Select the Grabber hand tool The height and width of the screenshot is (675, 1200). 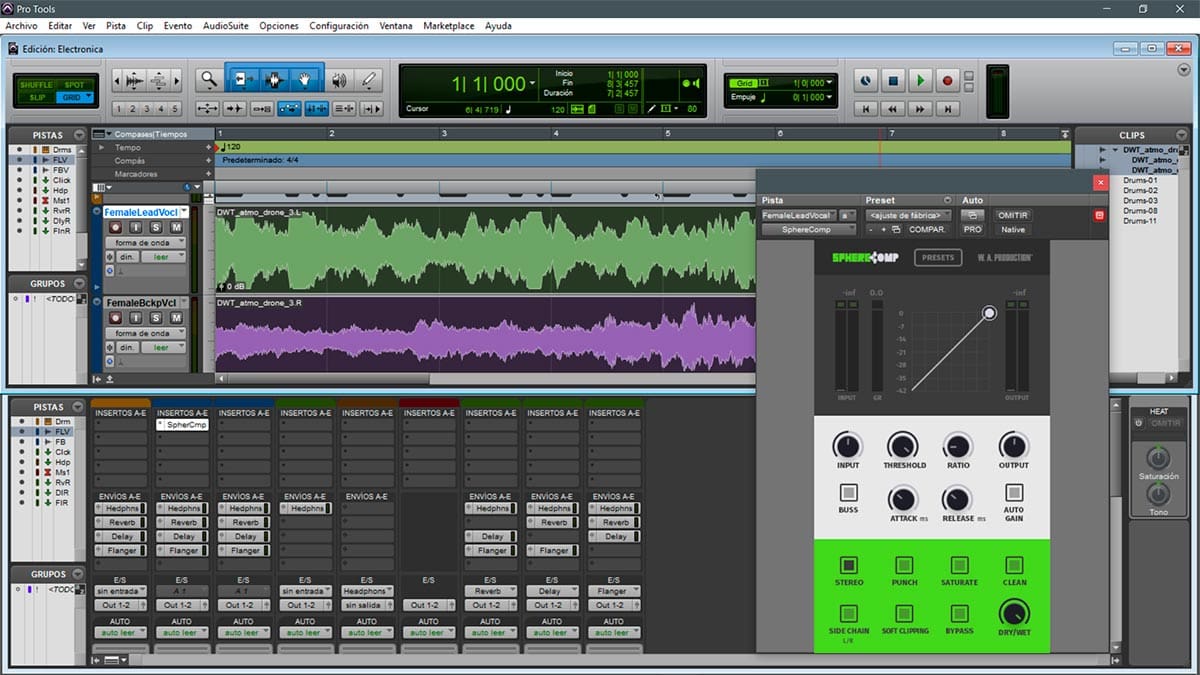coord(306,80)
